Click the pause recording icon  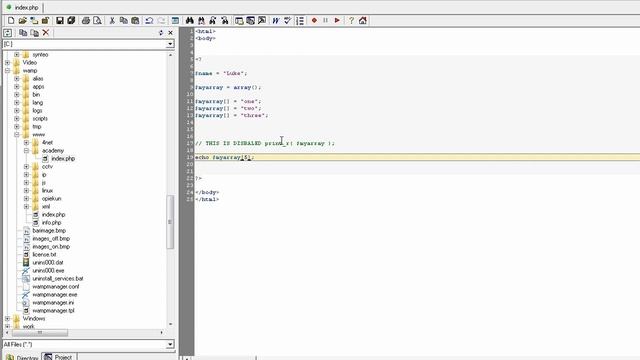tap(326, 20)
